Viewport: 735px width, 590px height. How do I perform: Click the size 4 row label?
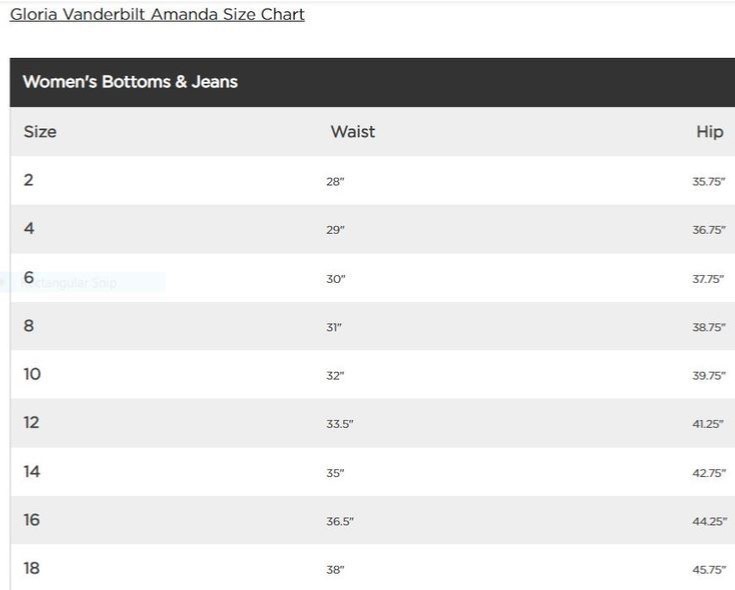click(29, 228)
